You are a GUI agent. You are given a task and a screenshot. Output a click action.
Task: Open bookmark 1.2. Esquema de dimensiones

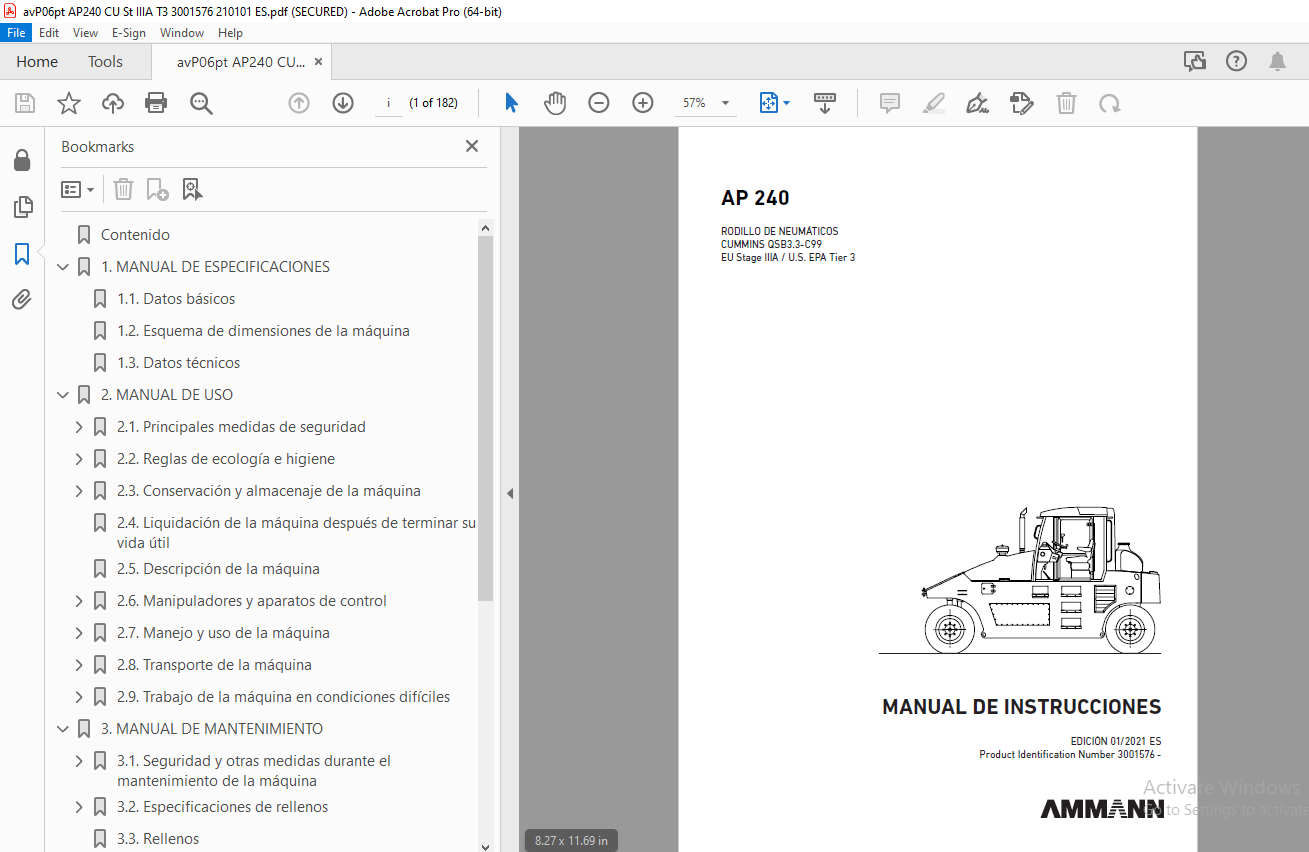[263, 331]
